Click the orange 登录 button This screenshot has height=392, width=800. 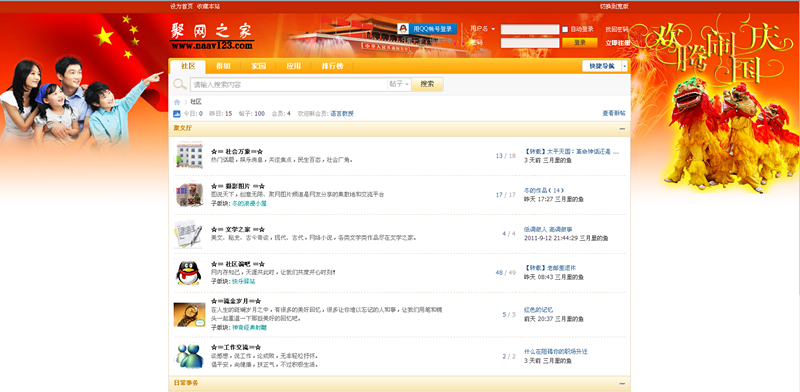click(x=580, y=43)
